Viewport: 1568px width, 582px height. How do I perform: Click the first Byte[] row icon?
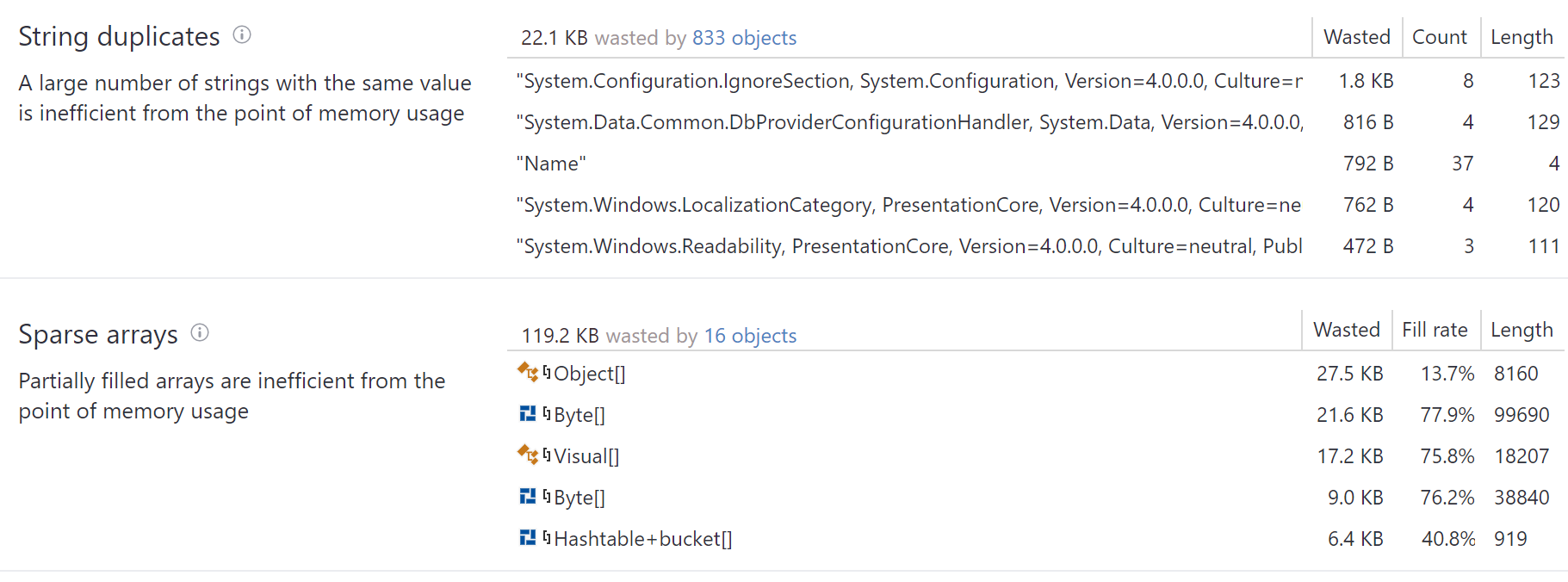527,414
